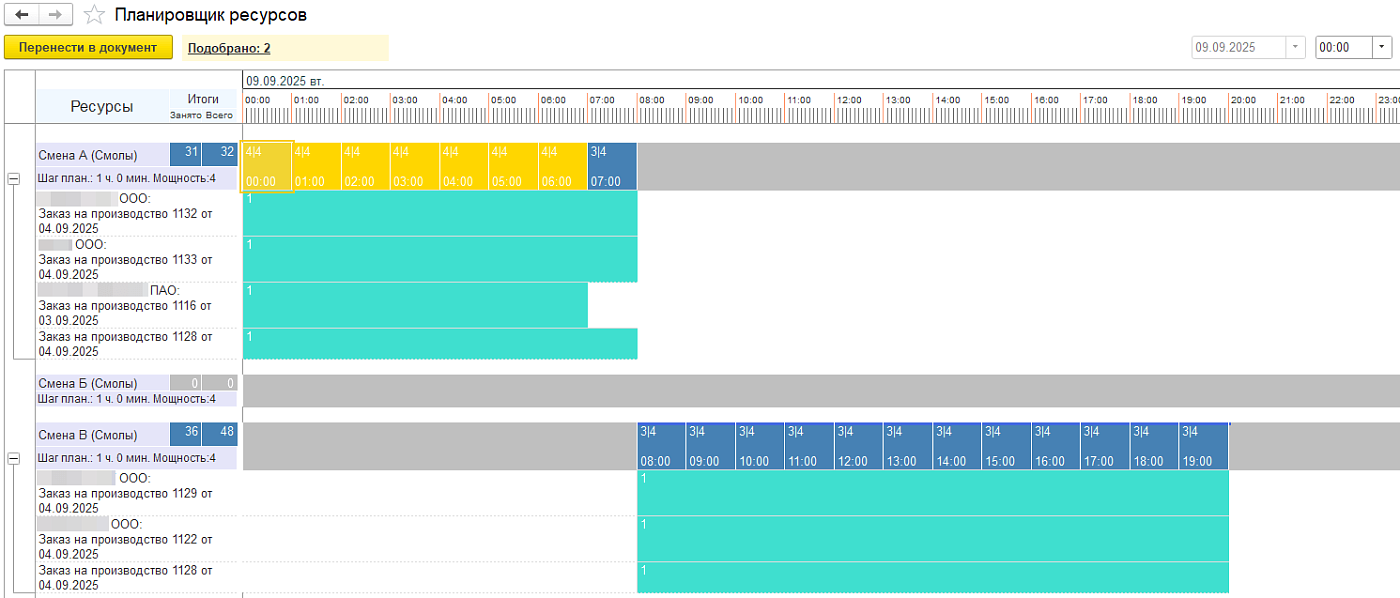Add page to favorites with star

(94, 15)
